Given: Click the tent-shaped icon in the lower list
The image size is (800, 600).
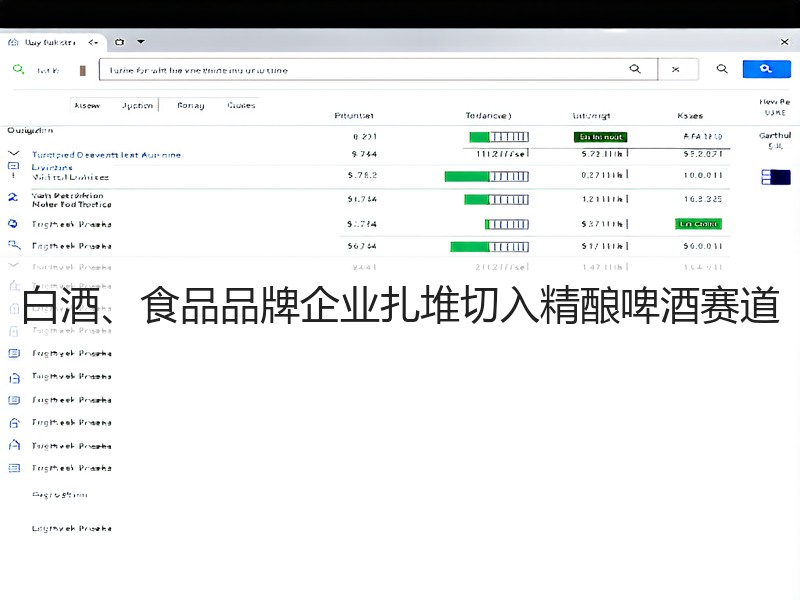Looking at the screenshot, I should pyautogui.click(x=14, y=445).
